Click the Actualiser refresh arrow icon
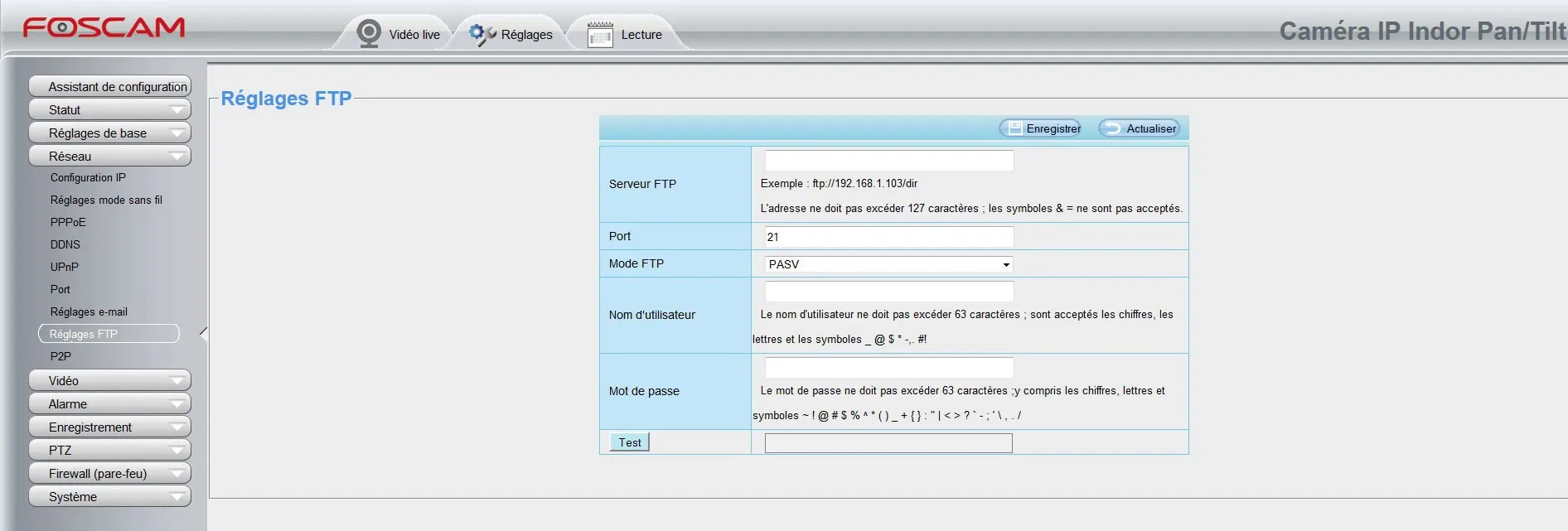Viewport: 1568px width, 531px height. pos(1113,128)
